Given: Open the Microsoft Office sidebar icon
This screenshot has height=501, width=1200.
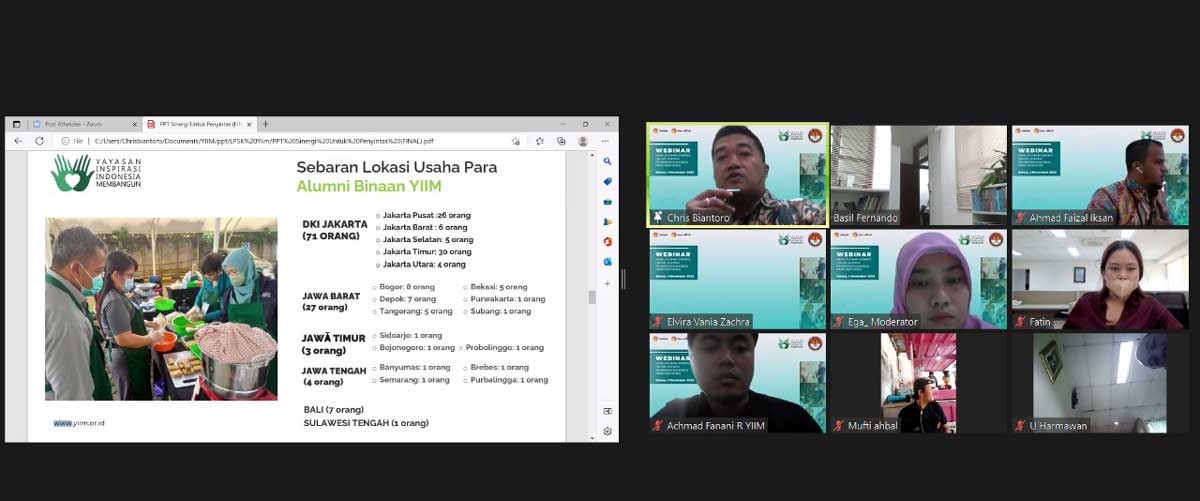Looking at the screenshot, I should click(607, 241).
